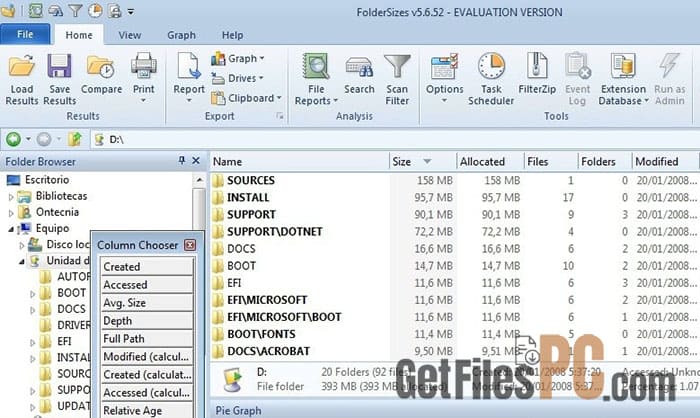
Task: Select the Accessed column in Column Chooser
Action: tap(147, 284)
